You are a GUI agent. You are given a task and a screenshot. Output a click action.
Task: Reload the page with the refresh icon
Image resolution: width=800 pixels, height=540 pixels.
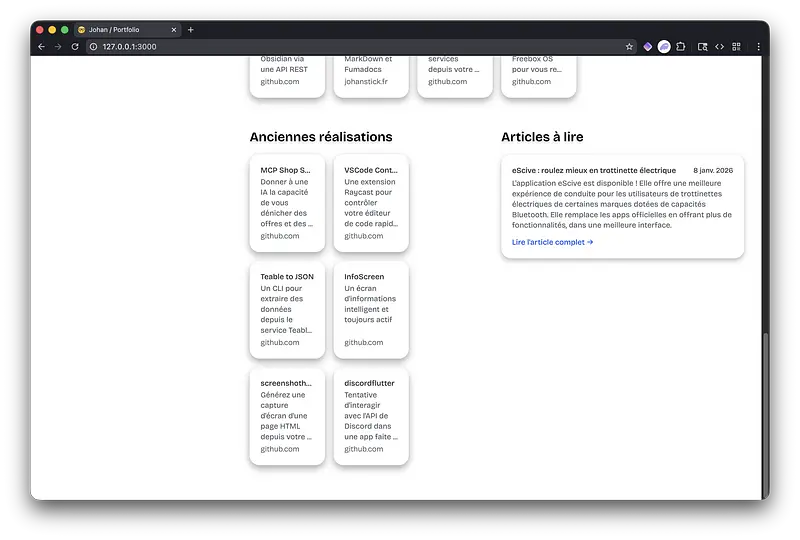75,46
